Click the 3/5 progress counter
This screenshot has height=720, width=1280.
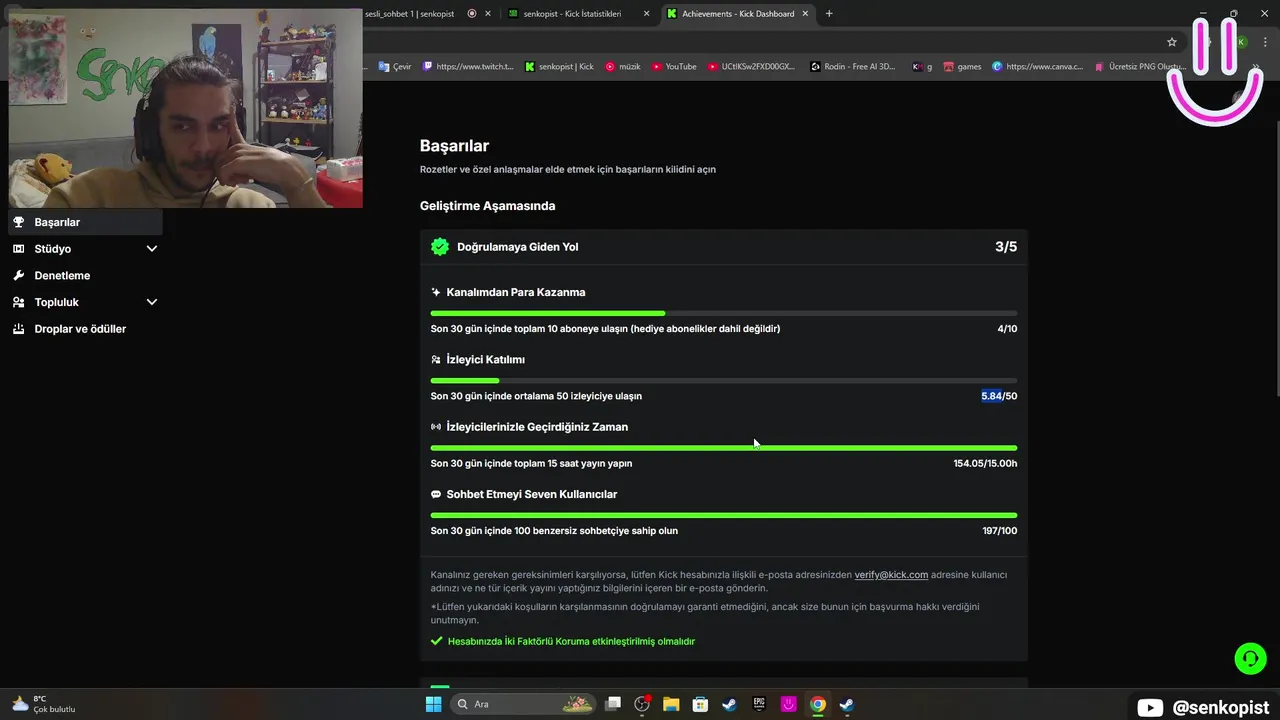[x=1006, y=247]
